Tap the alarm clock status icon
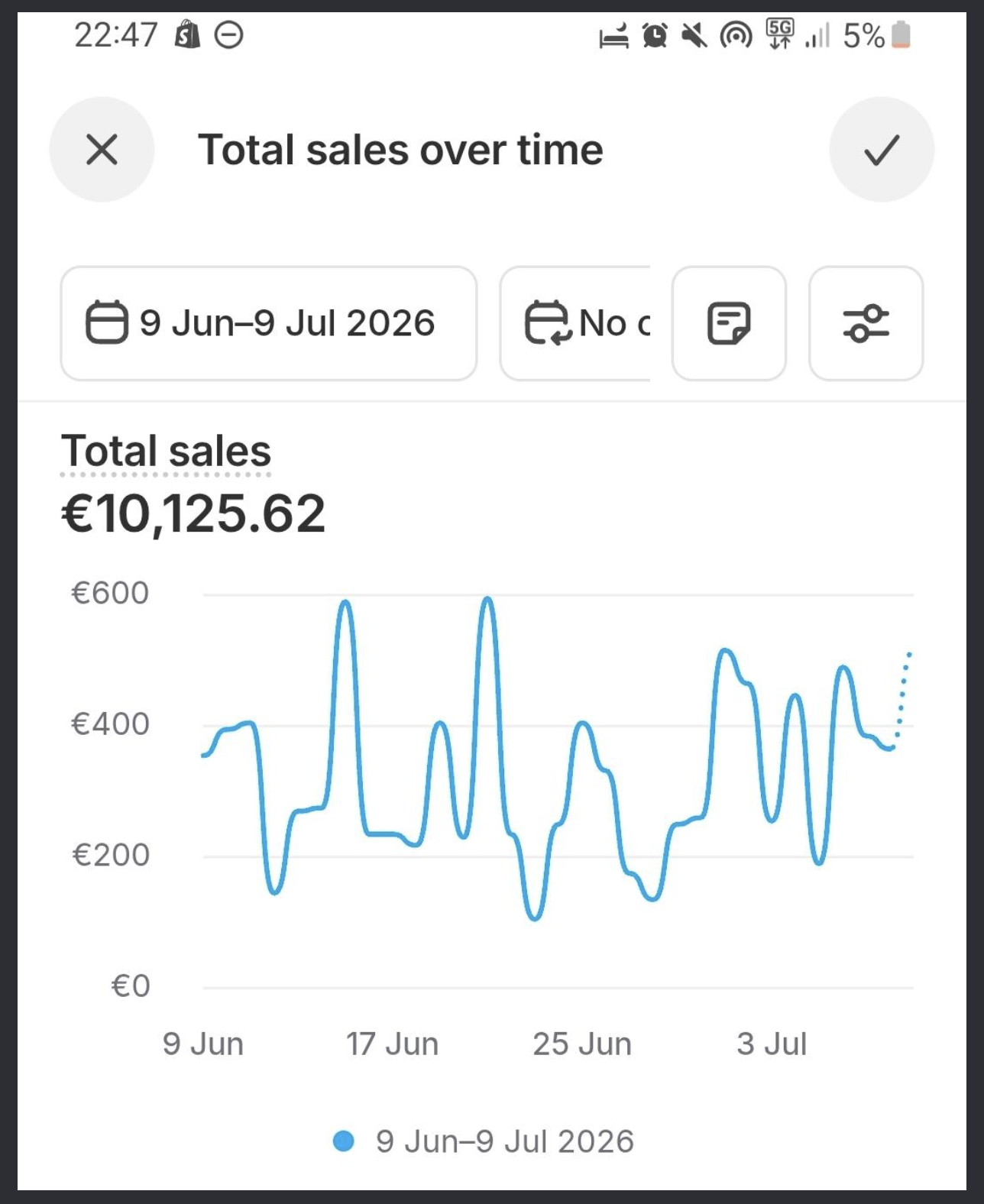Viewport: 984px width, 1204px height. (x=655, y=35)
